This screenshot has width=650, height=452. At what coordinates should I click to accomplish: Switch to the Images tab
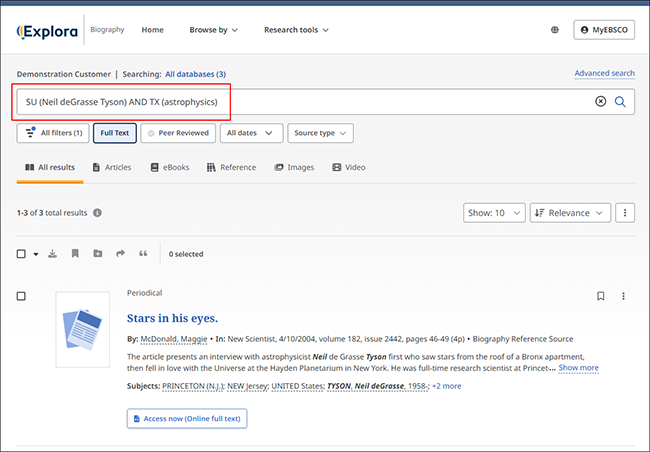pyautogui.click(x=294, y=168)
